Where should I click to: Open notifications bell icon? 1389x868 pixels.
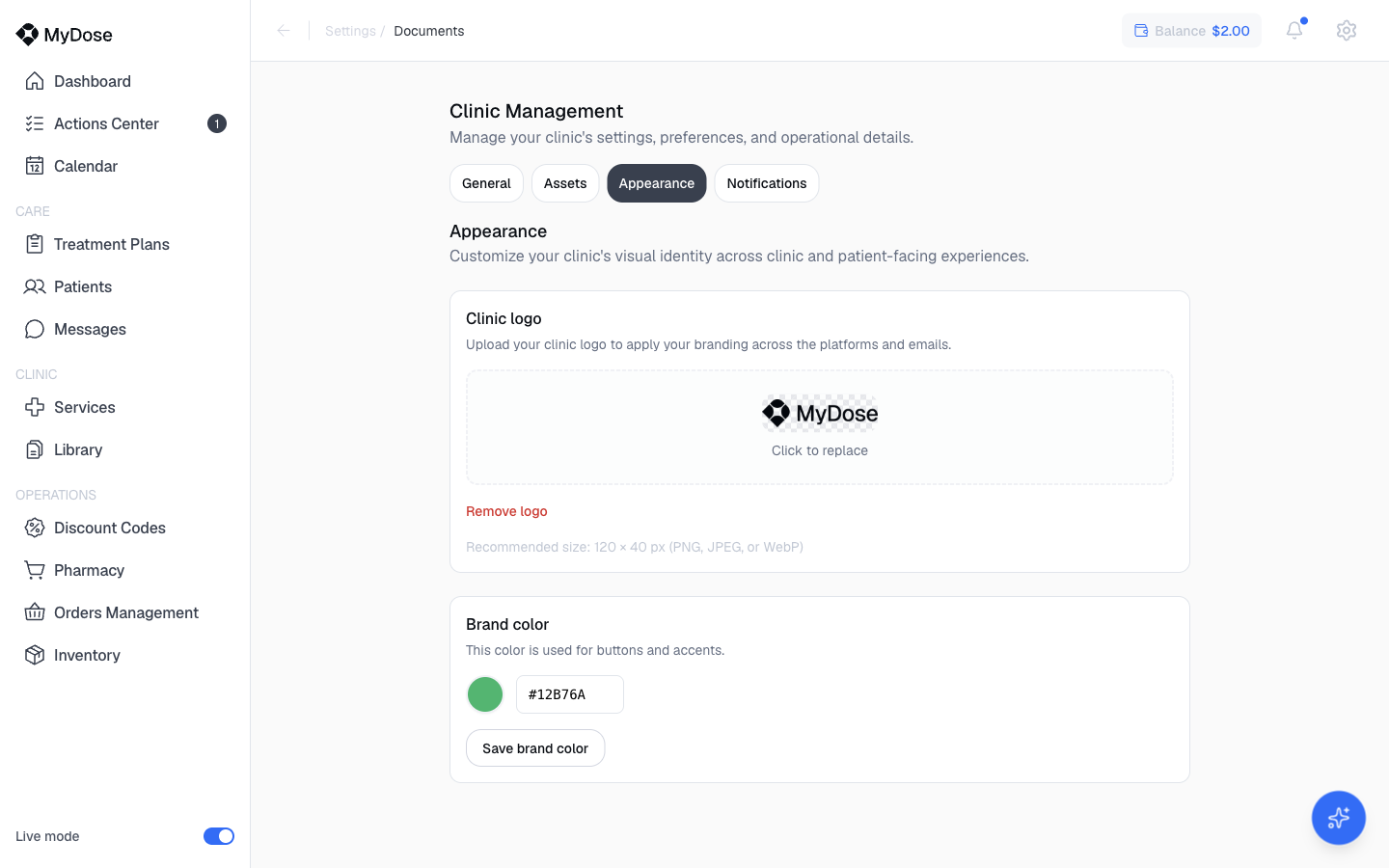click(1294, 30)
